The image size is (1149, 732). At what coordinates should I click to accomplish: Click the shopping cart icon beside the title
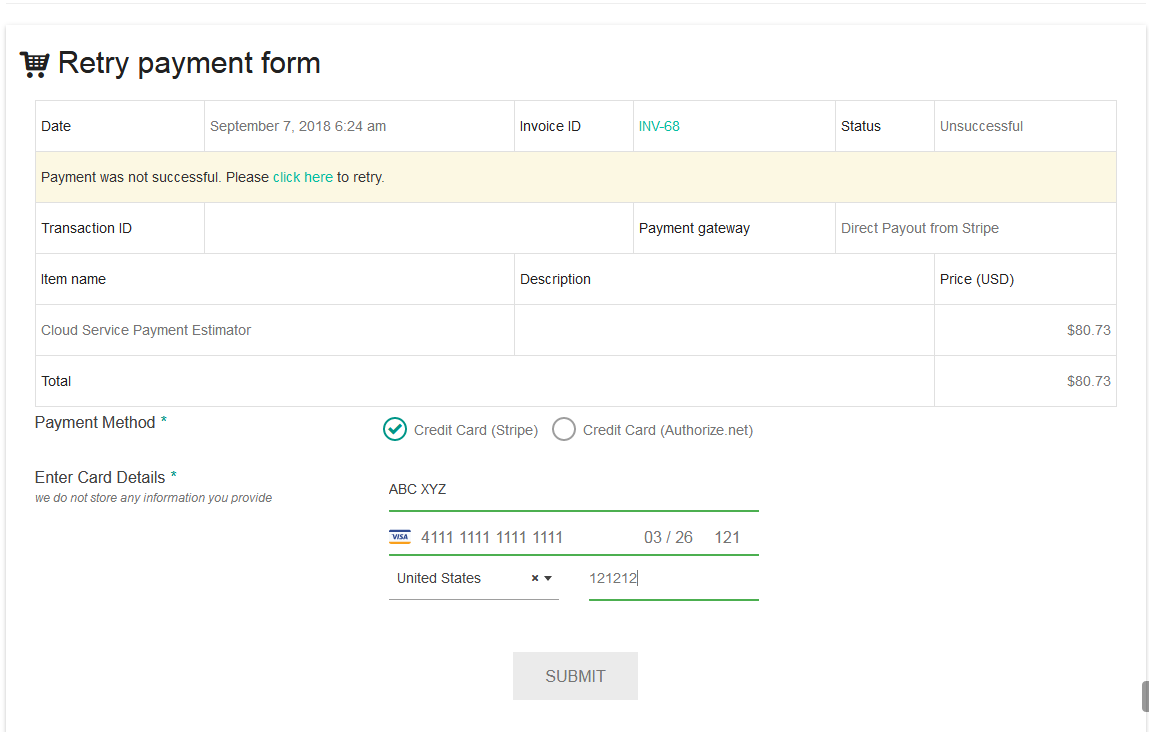tap(34, 64)
